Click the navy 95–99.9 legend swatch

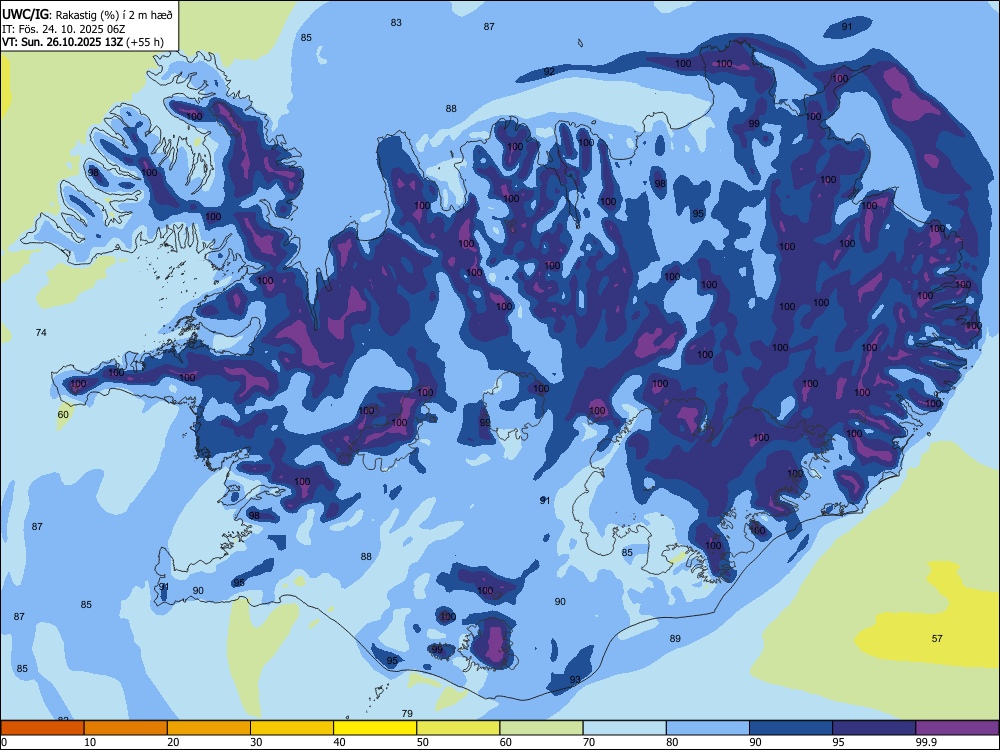click(x=874, y=728)
